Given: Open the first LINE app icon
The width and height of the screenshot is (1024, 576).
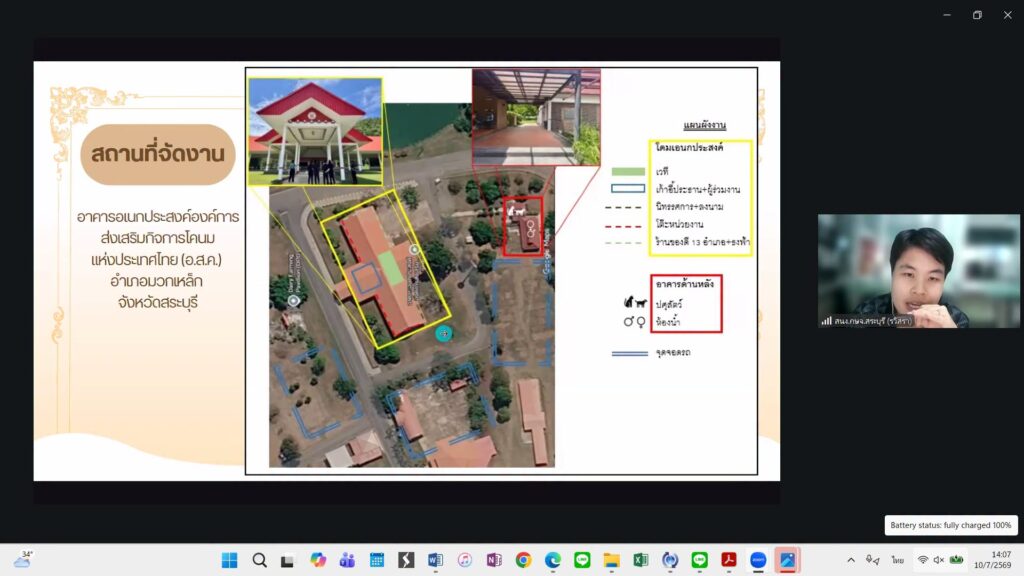Looking at the screenshot, I should click(x=582, y=560).
